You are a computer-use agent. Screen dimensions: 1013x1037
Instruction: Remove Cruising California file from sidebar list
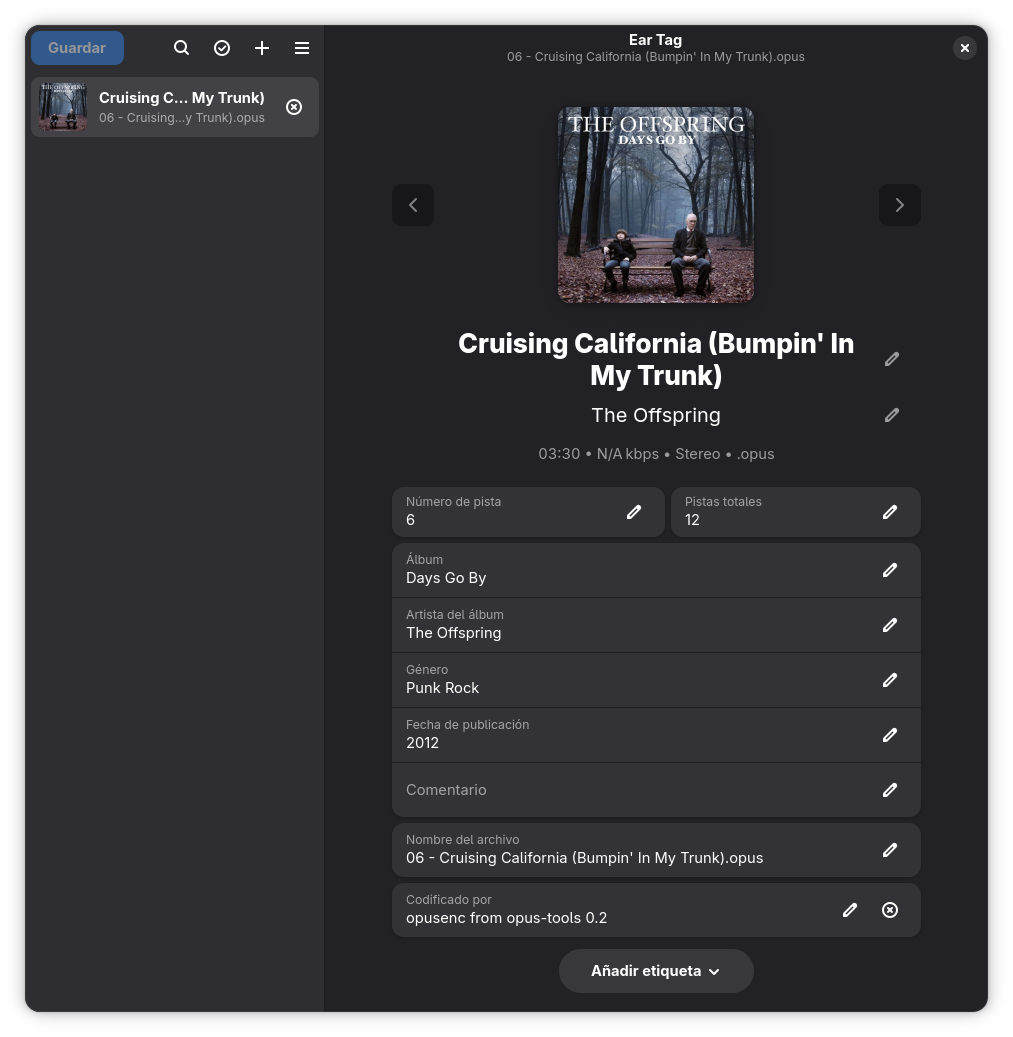pos(294,107)
